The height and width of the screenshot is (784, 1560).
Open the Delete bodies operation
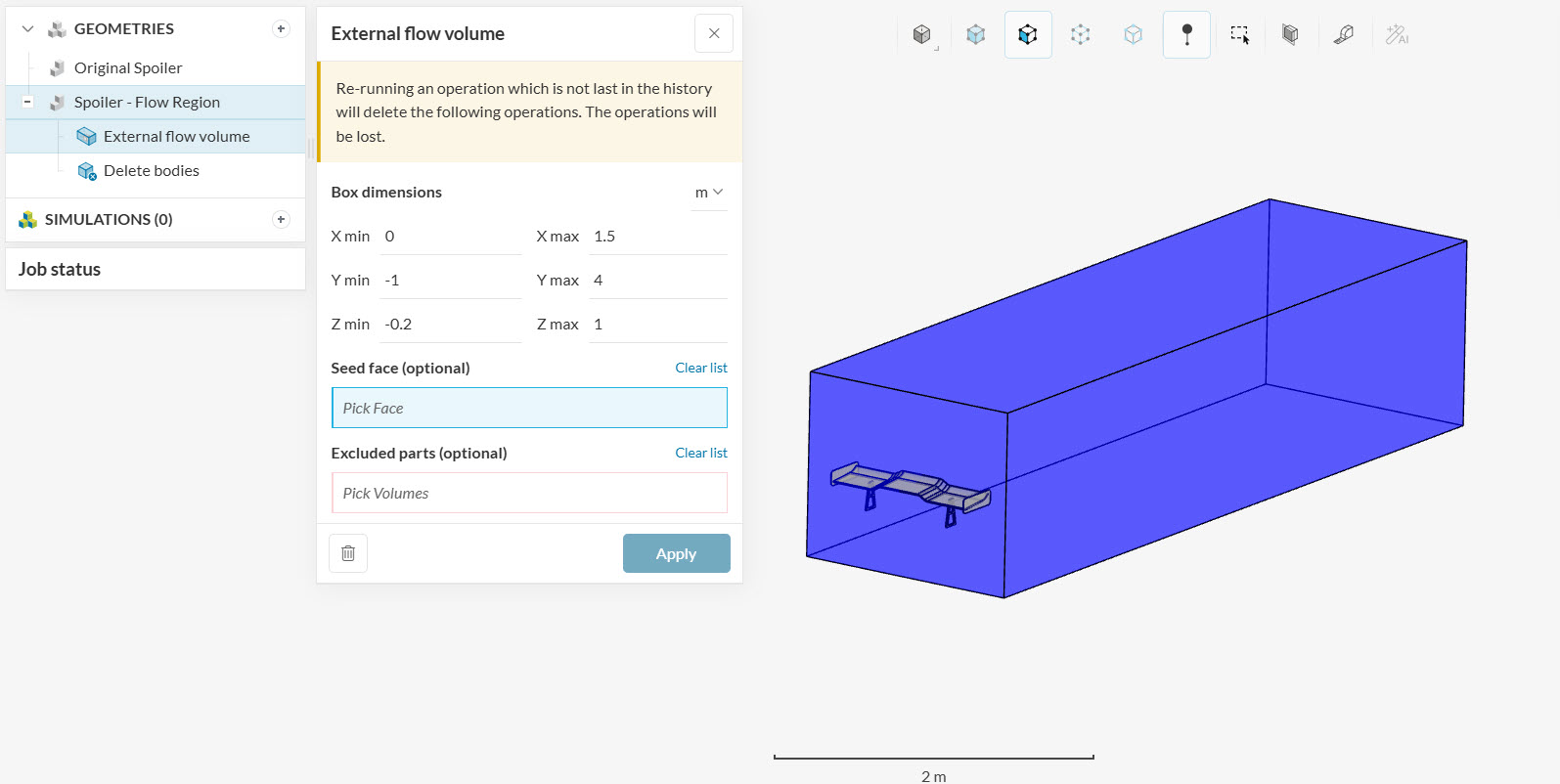pyautogui.click(x=151, y=171)
